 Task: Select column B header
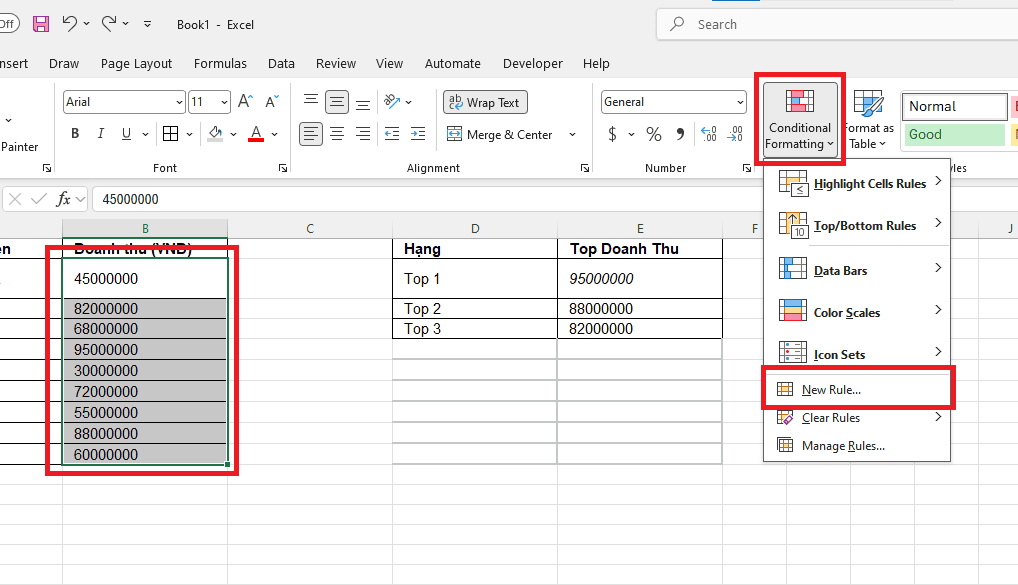pyautogui.click(x=145, y=229)
